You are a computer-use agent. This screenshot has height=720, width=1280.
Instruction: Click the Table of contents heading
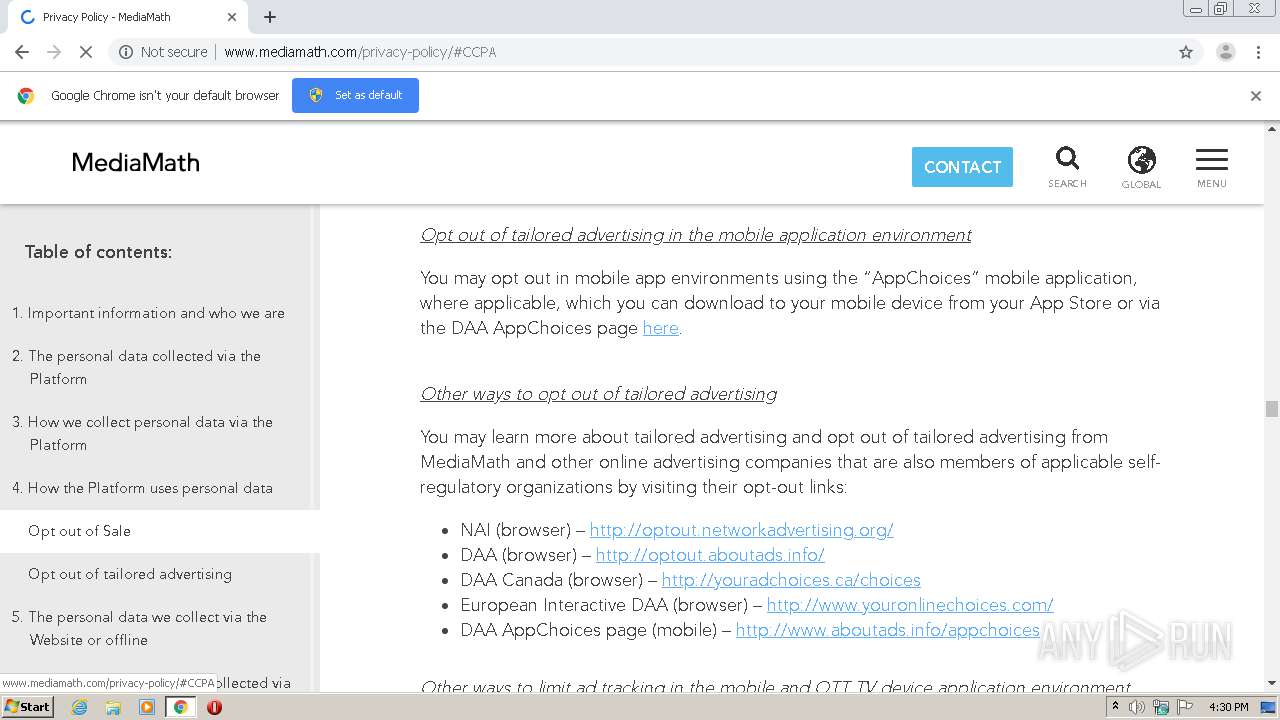(98, 252)
